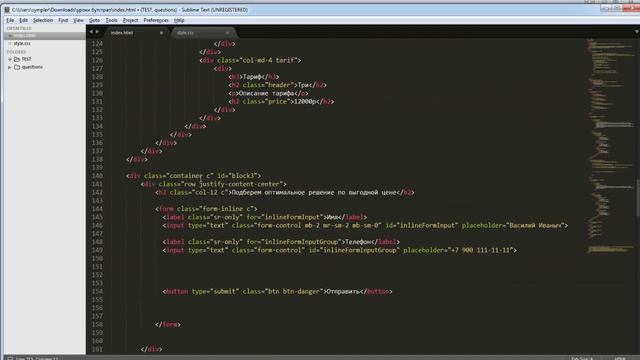This screenshot has width=640, height=360.
Task: Open the Tab Size status bar selector
Action: point(582,358)
